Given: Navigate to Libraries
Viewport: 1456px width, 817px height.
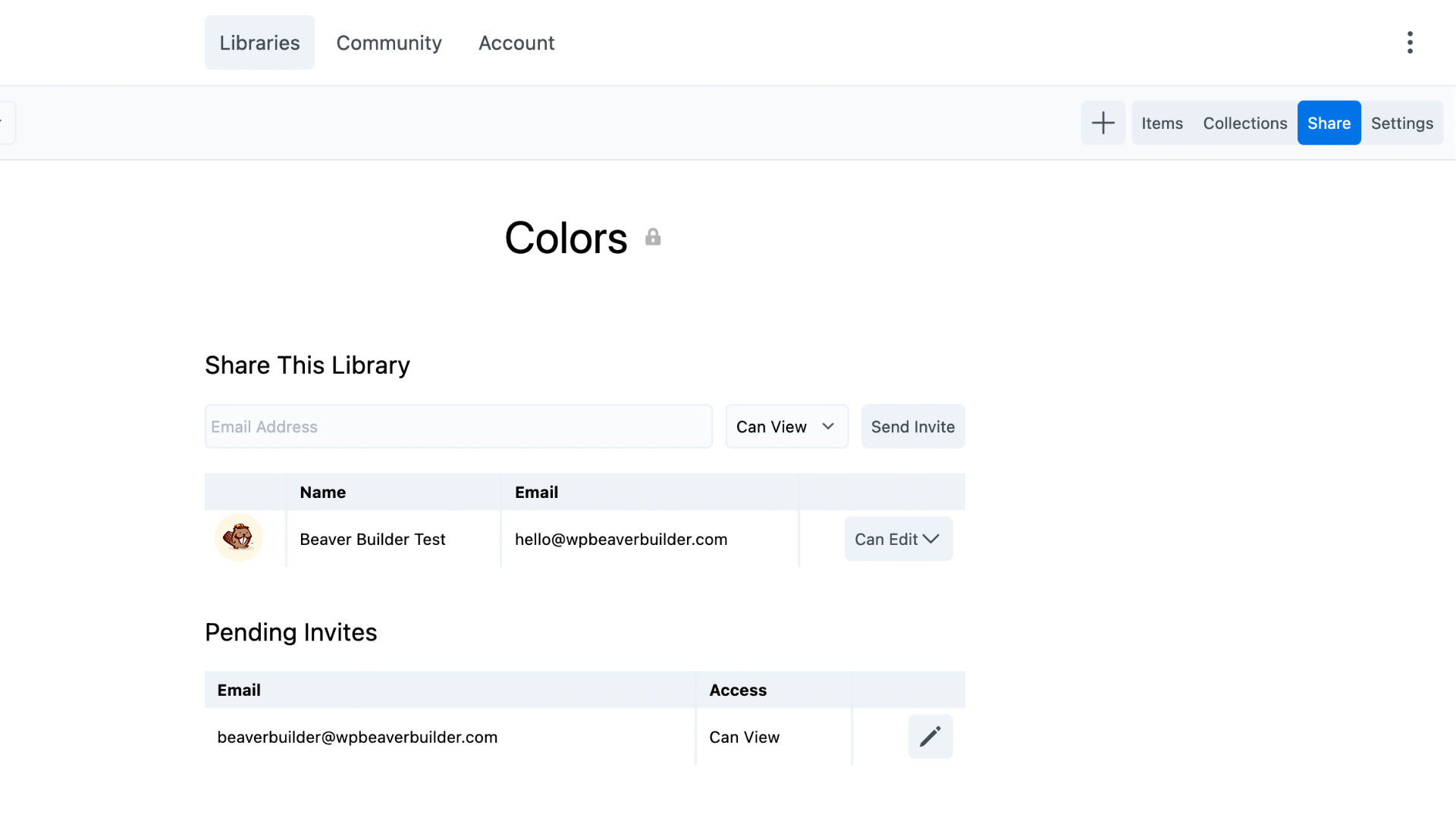Looking at the screenshot, I should [x=259, y=42].
